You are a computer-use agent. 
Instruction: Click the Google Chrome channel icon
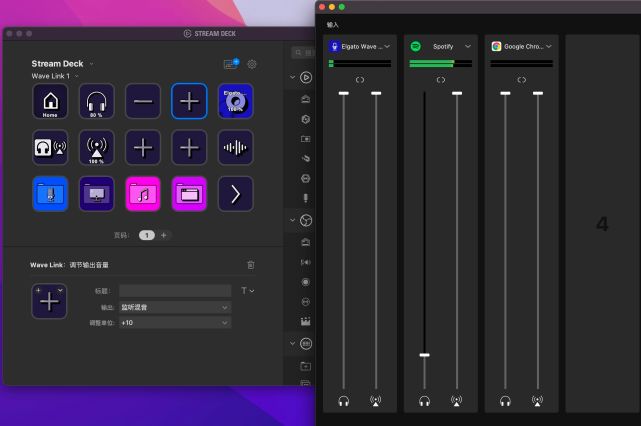coord(496,46)
